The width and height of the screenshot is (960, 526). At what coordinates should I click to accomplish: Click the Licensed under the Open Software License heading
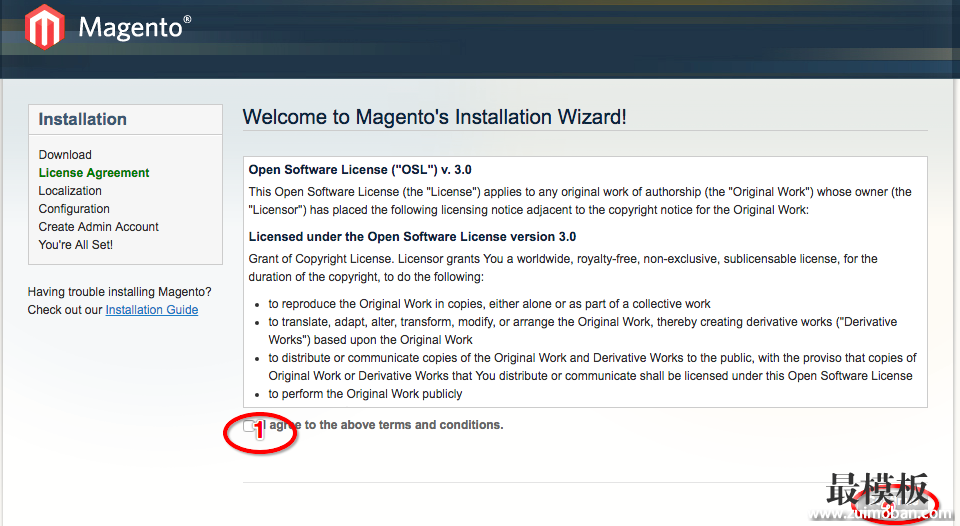pyautogui.click(x=412, y=237)
